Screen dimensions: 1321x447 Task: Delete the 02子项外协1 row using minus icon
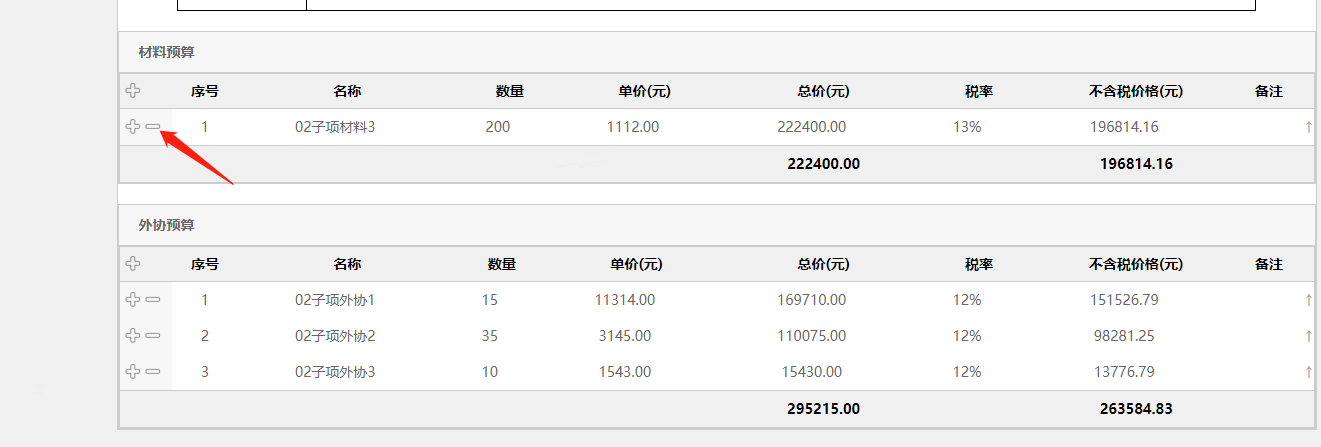tap(153, 299)
